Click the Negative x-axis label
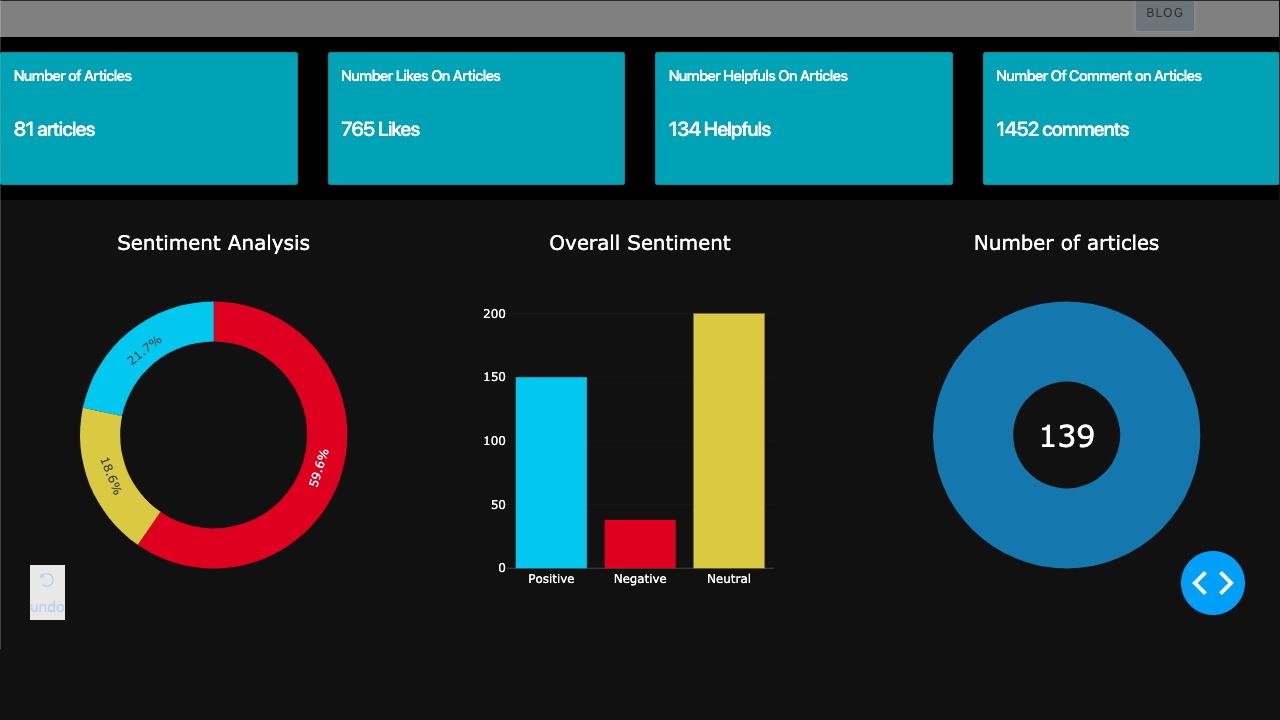Screen dimensions: 1280x720 click(640, 579)
